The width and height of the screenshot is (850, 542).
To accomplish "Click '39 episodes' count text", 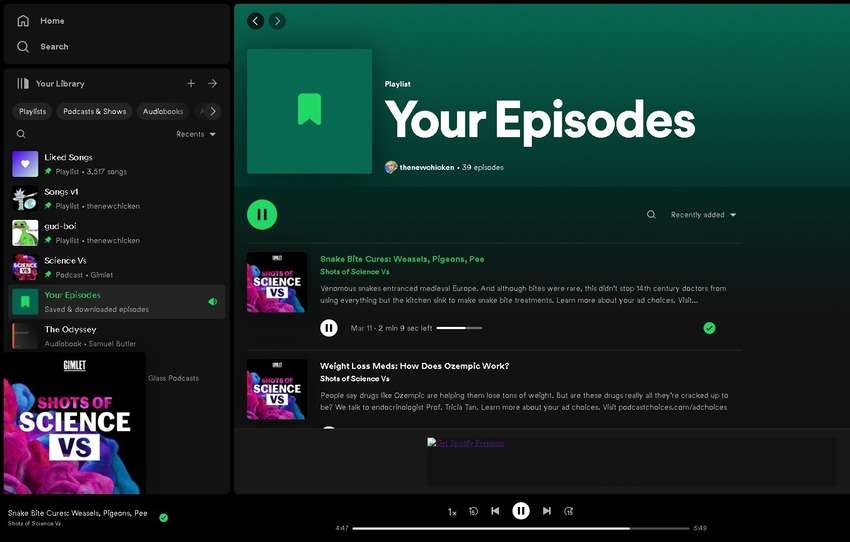I will [x=482, y=167].
